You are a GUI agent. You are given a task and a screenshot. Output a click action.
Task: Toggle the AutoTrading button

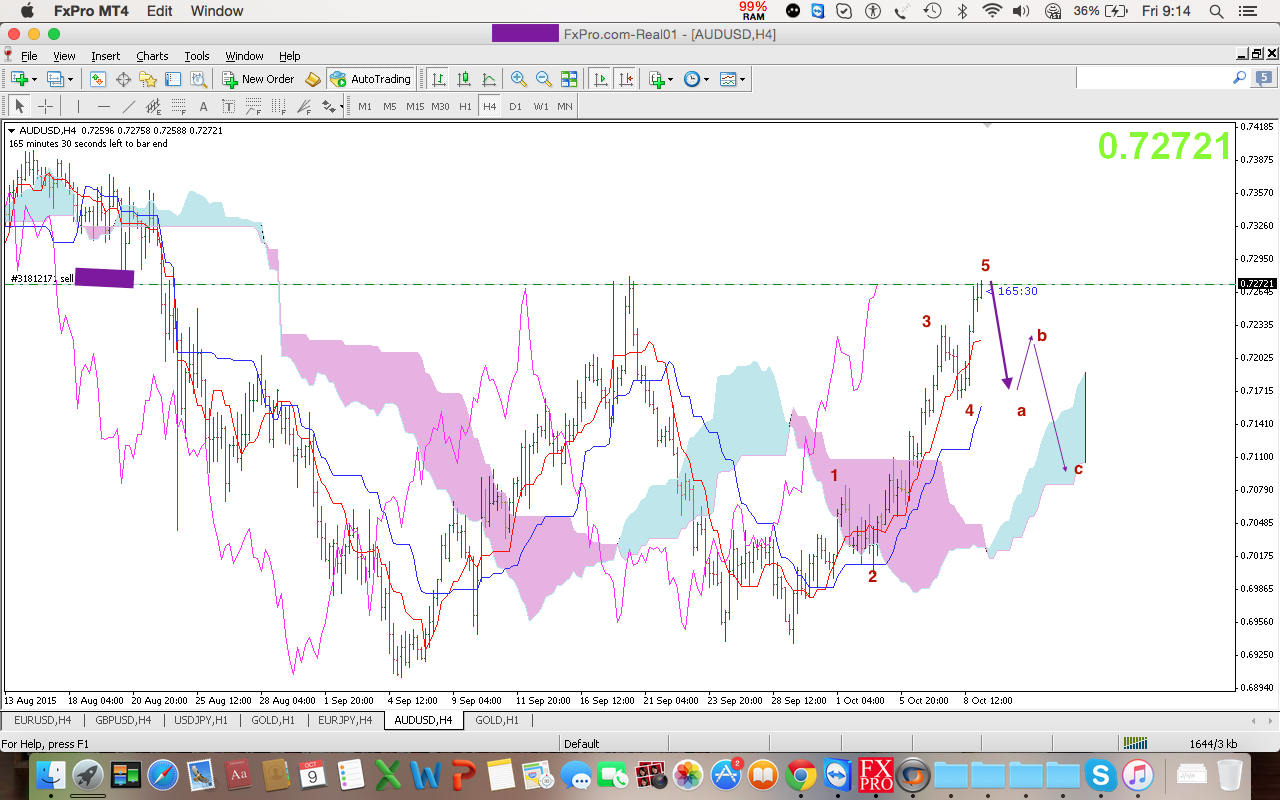(370, 79)
